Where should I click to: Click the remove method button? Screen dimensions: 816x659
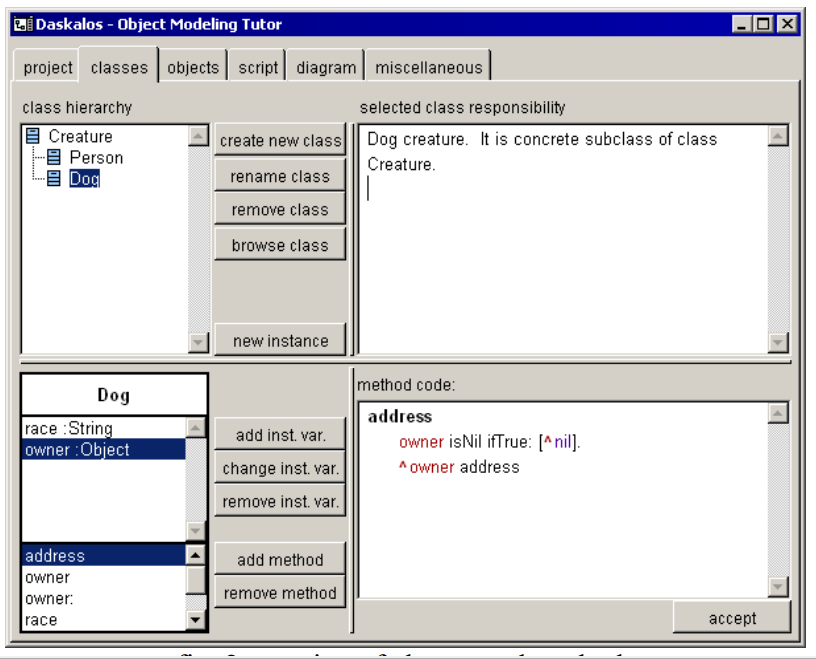point(280,593)
